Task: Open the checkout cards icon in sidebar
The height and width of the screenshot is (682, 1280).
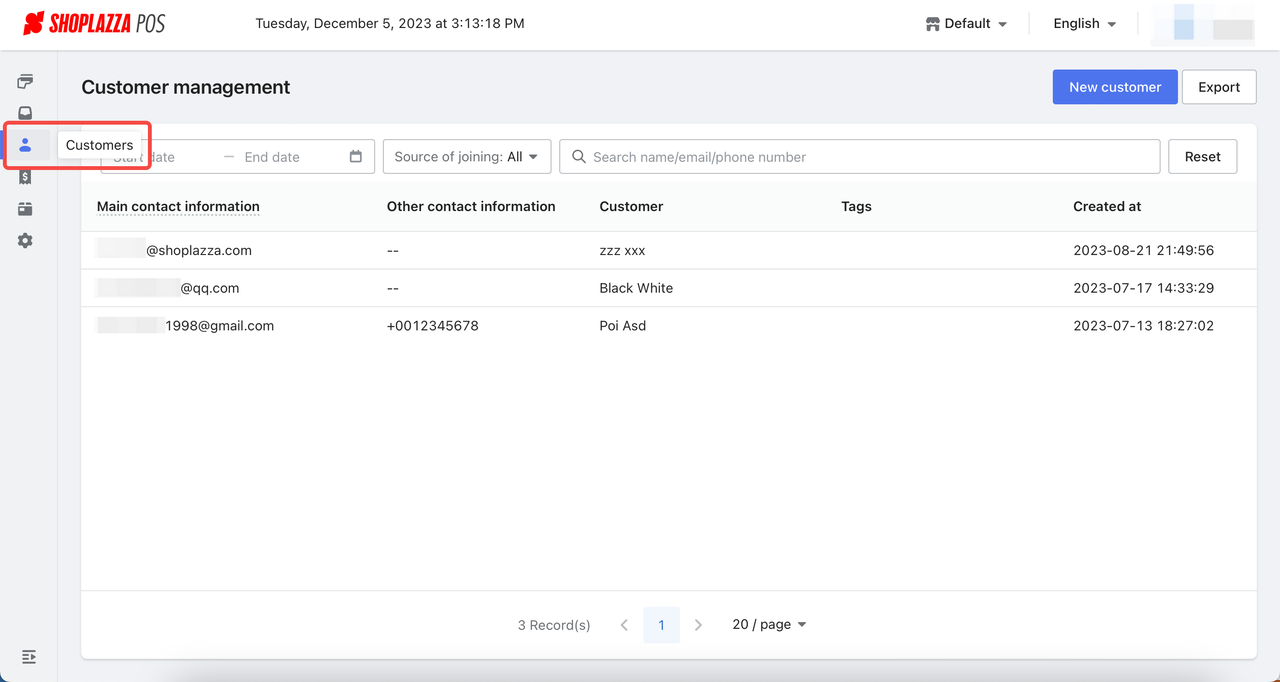Action: point(25,82)
